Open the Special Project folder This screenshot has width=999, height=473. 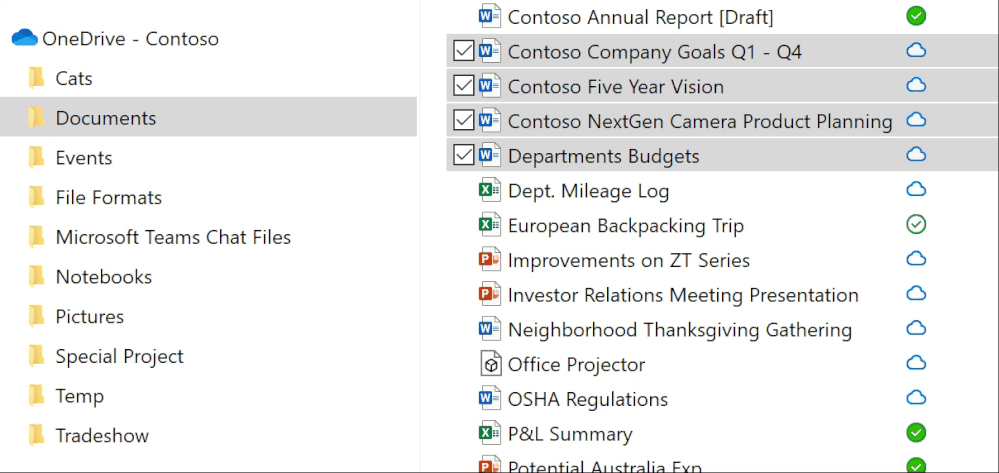click(x=119, y=356)
